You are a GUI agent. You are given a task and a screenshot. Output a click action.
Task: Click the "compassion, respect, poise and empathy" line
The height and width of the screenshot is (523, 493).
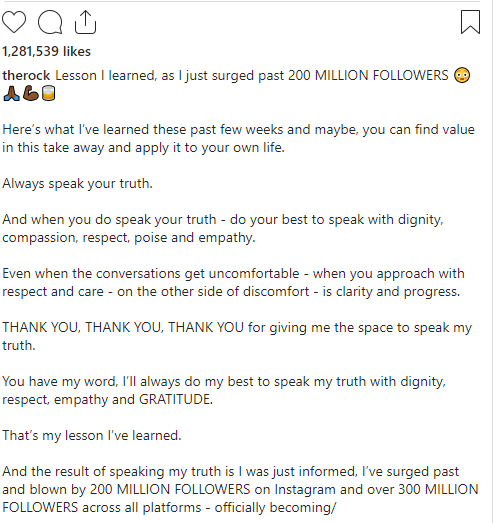tap(129, 237)
